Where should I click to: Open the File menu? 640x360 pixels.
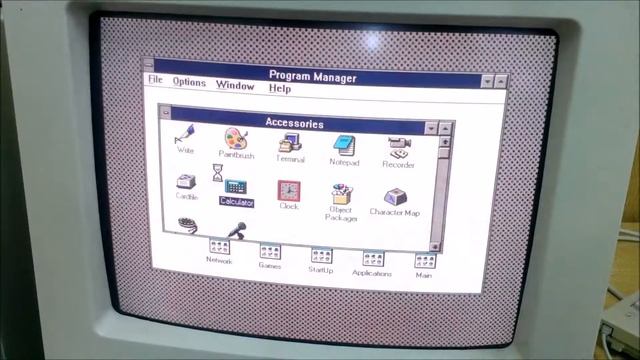pos(156,79)
